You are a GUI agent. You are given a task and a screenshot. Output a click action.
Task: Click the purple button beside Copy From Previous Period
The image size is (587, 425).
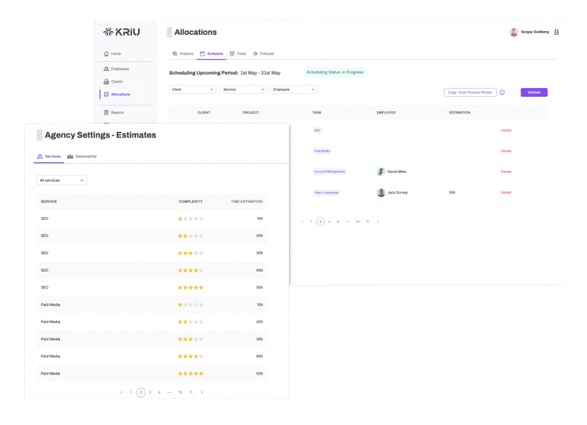(534, 92)
